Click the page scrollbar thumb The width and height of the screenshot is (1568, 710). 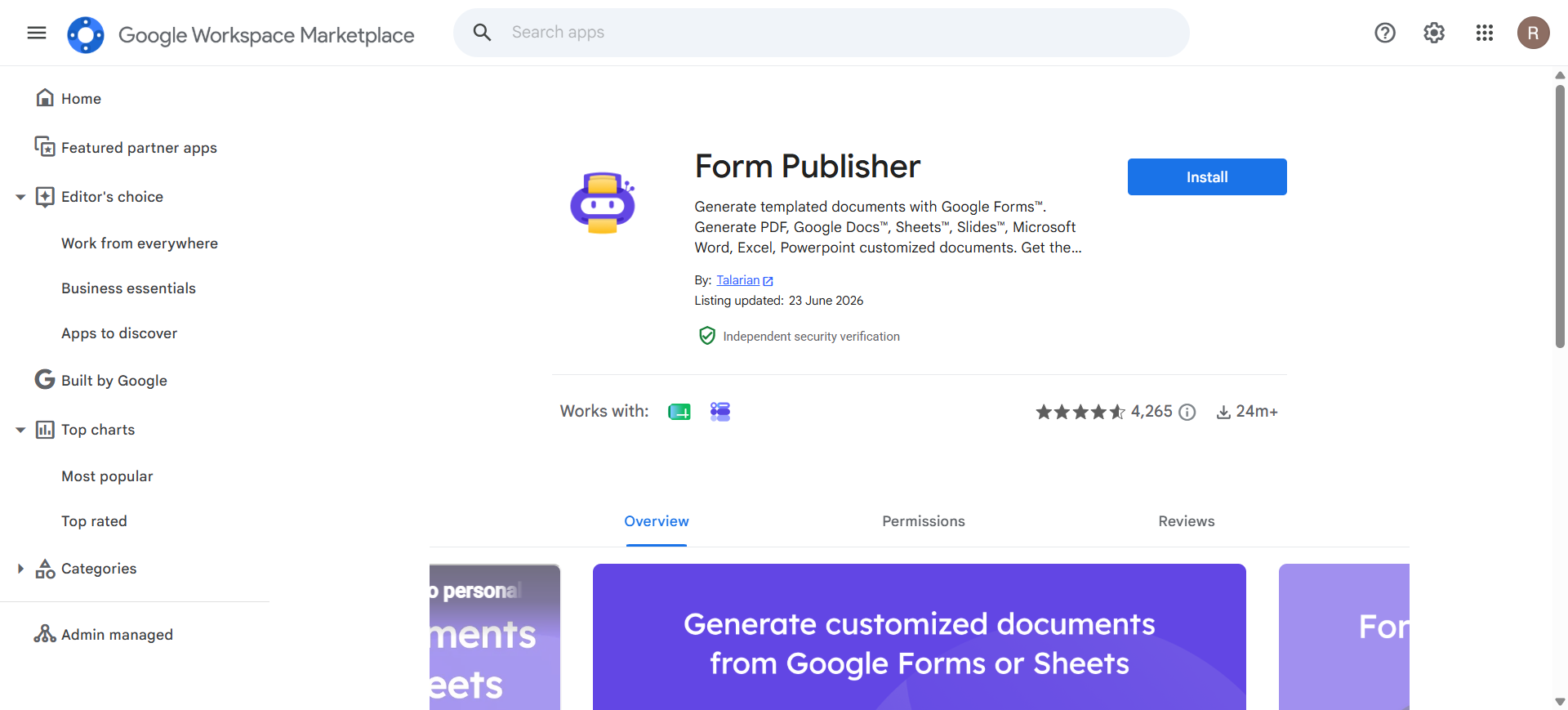tap(1560, 217)
